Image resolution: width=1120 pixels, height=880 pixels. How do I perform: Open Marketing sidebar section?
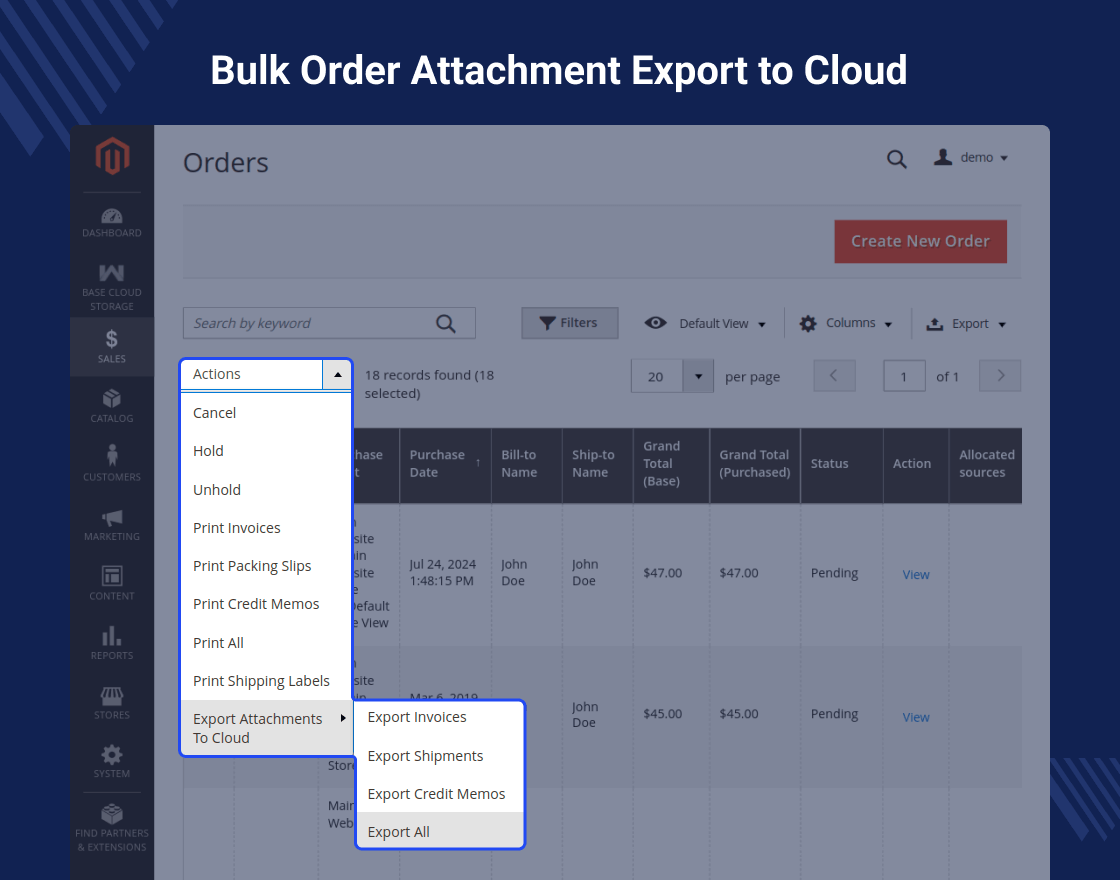click(112, 524)
